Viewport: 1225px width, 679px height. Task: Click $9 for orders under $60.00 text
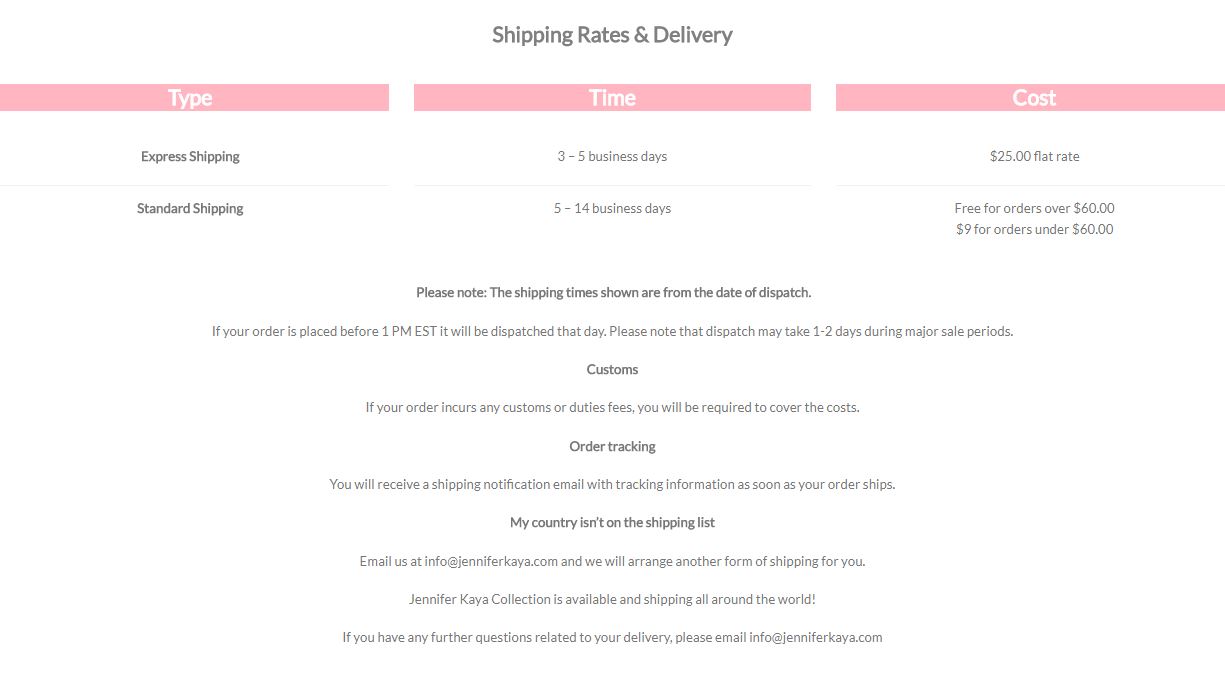pyautogui.click(x=1034, y=229)
